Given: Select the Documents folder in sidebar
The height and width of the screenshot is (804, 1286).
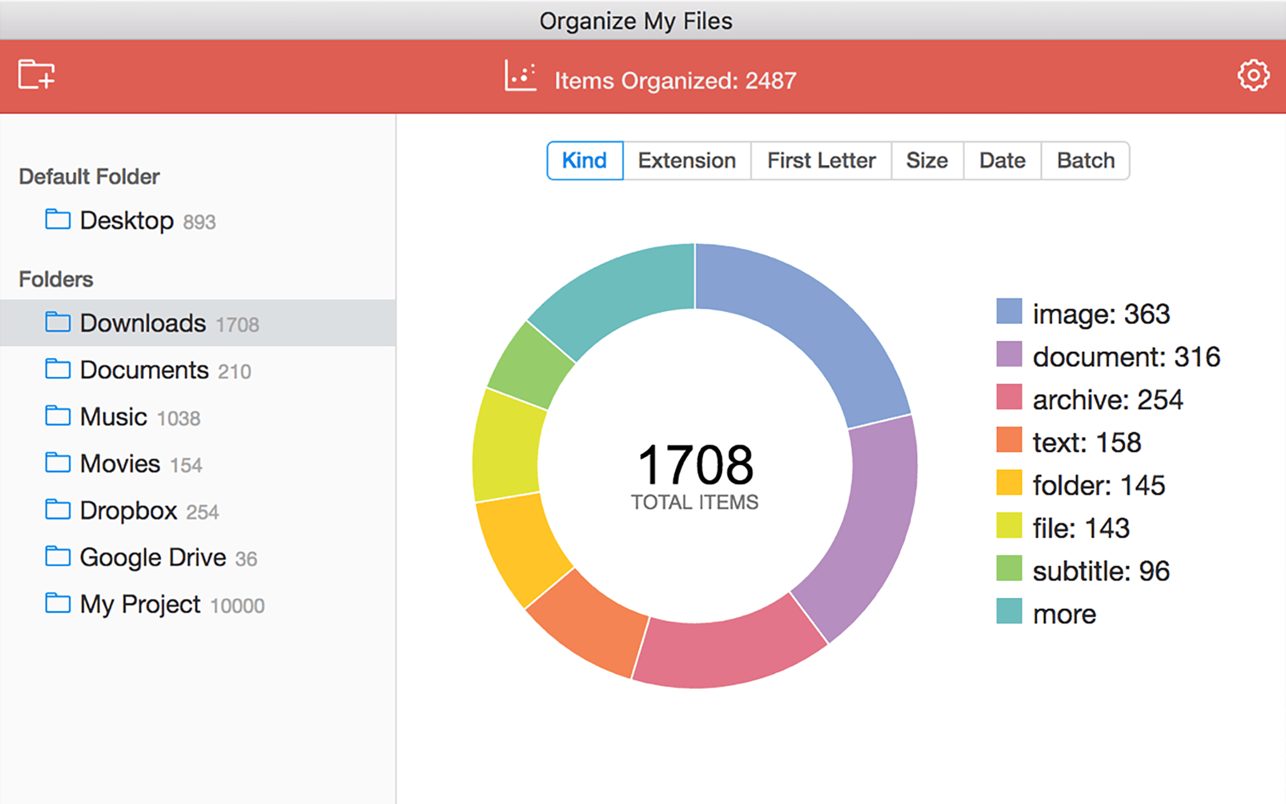Looking at the screenshot, I should (x=144, y=370).
